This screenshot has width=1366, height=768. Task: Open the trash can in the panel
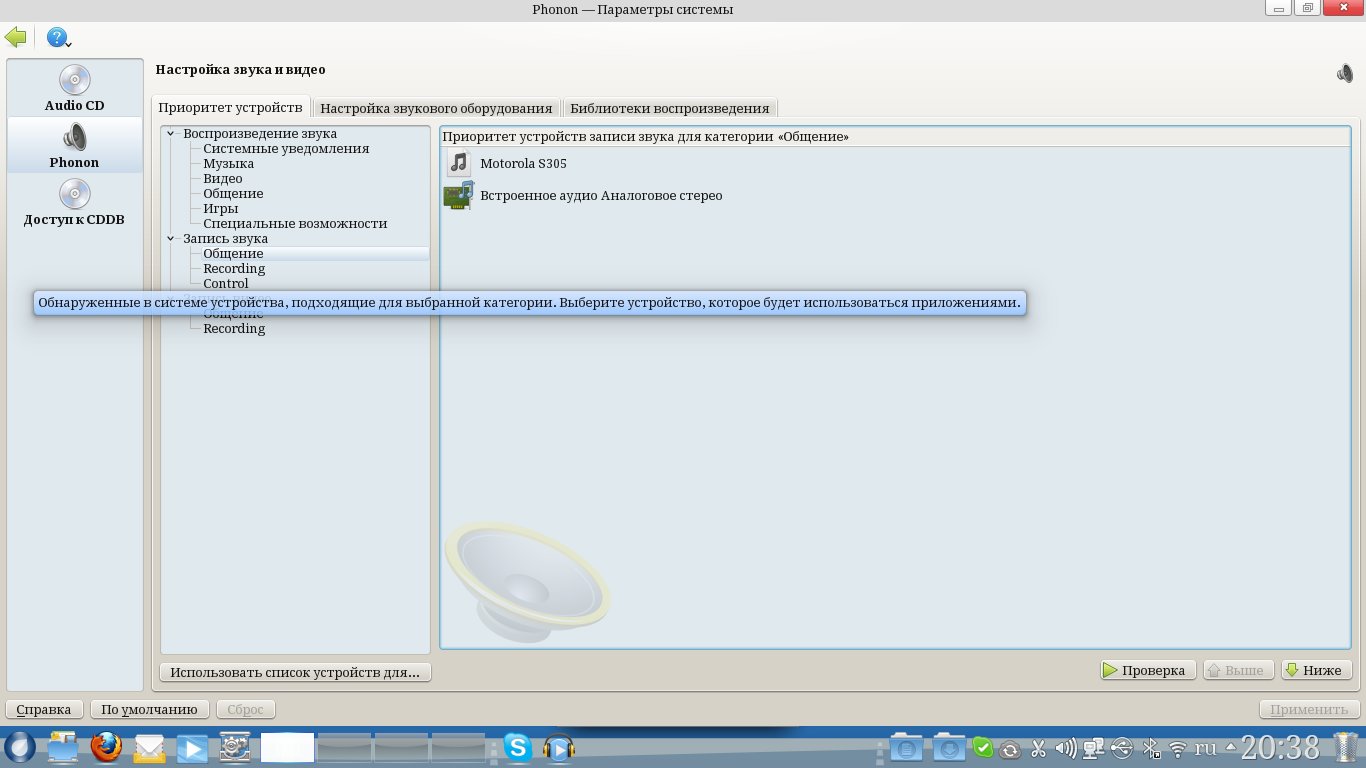[1345, 747]
